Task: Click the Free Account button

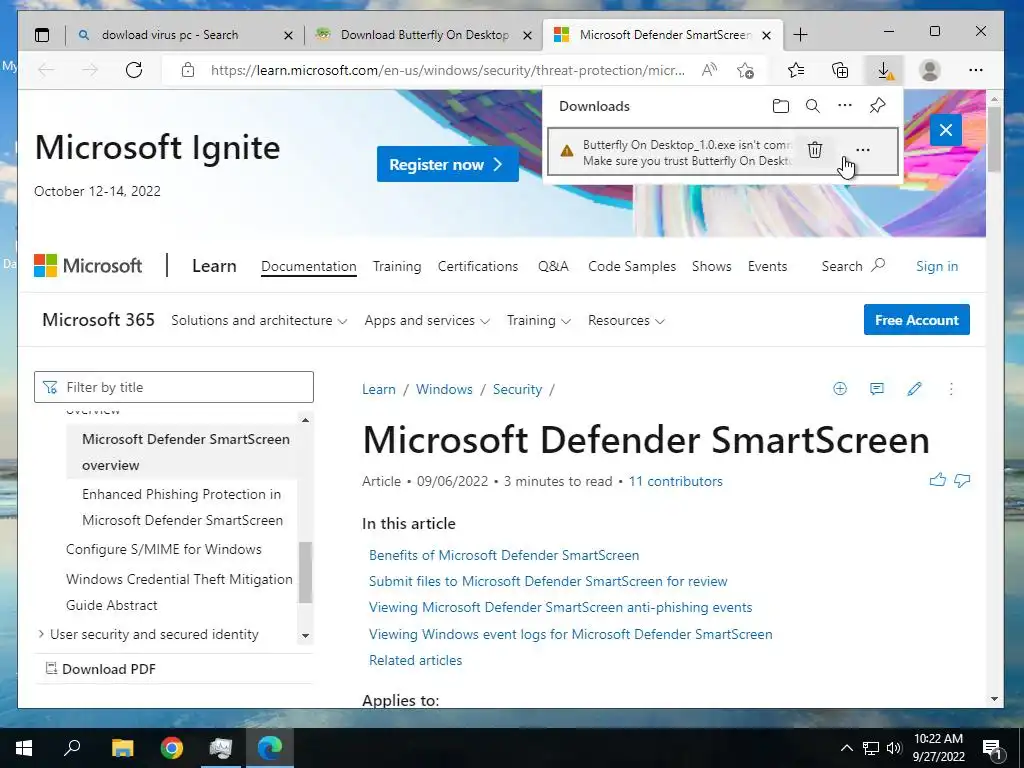Action: [916, 320]
